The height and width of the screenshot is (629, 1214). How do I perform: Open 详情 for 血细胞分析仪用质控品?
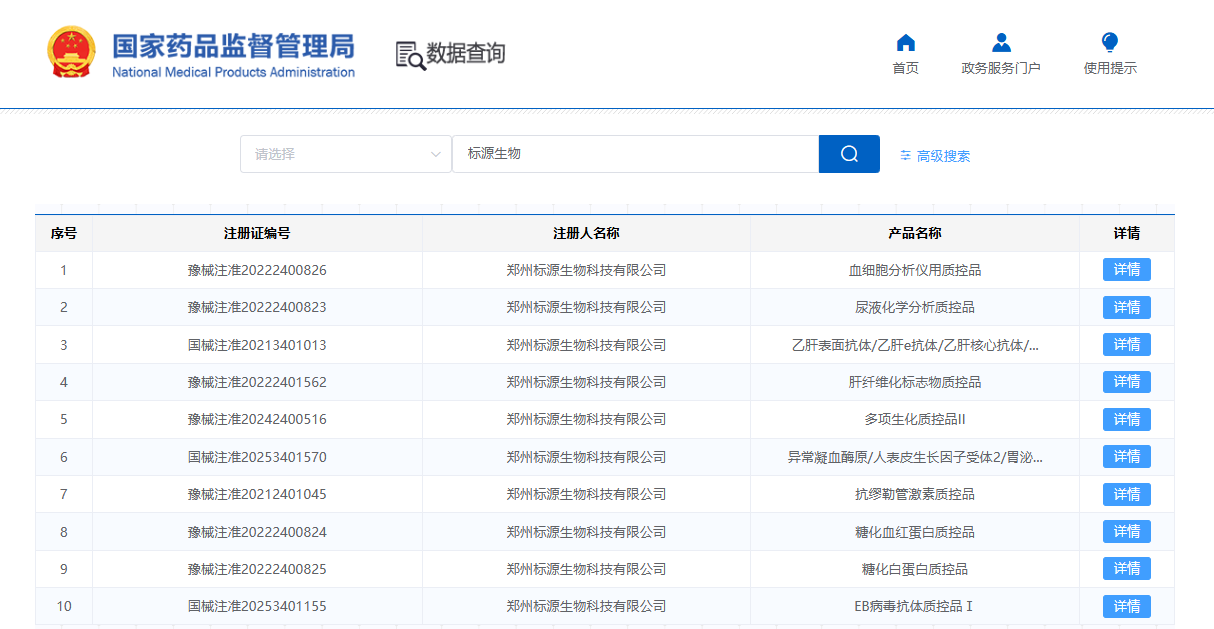1126,270
